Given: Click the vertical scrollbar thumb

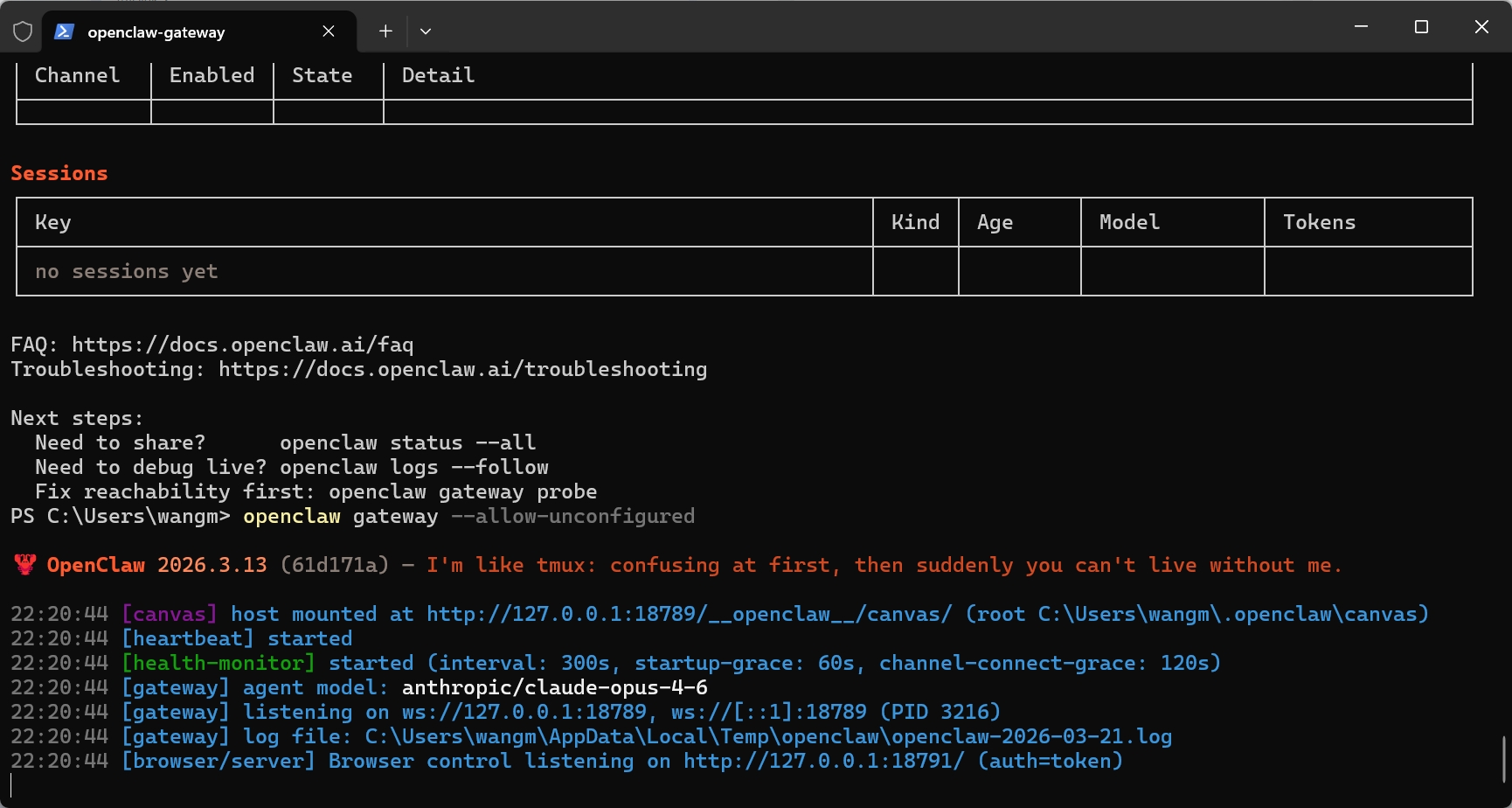Looking at the screenshot, I should (x=1503, y=759).
